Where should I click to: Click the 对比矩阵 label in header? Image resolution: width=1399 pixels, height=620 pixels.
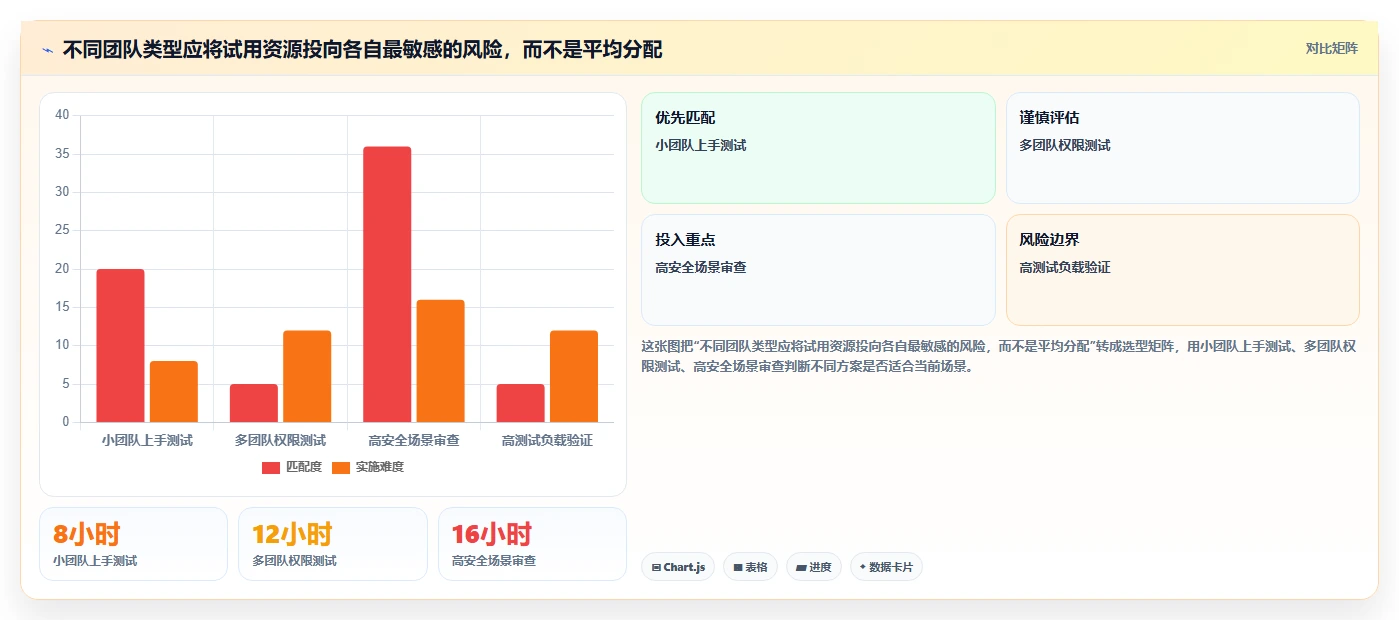[x=1331, y=48]
